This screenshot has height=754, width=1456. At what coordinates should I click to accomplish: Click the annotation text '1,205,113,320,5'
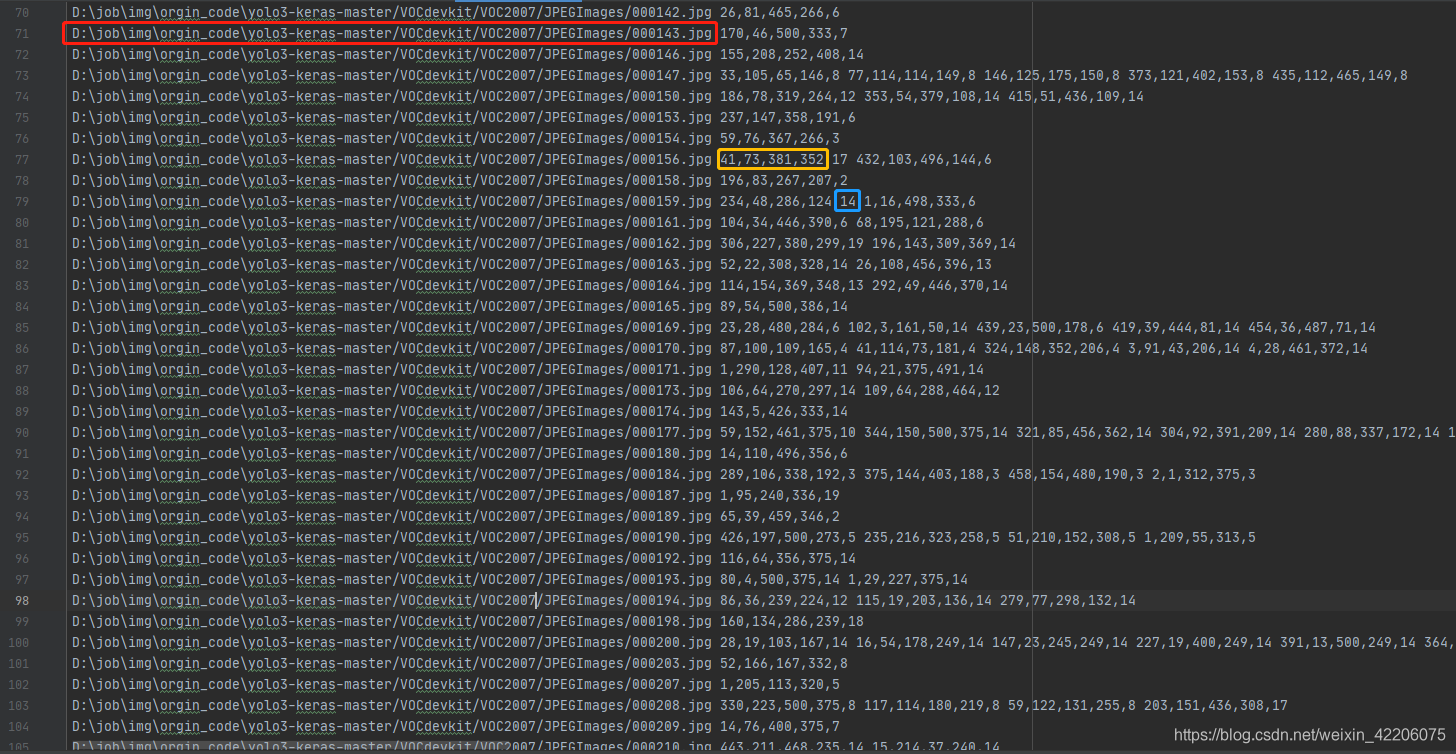[780, 685]
